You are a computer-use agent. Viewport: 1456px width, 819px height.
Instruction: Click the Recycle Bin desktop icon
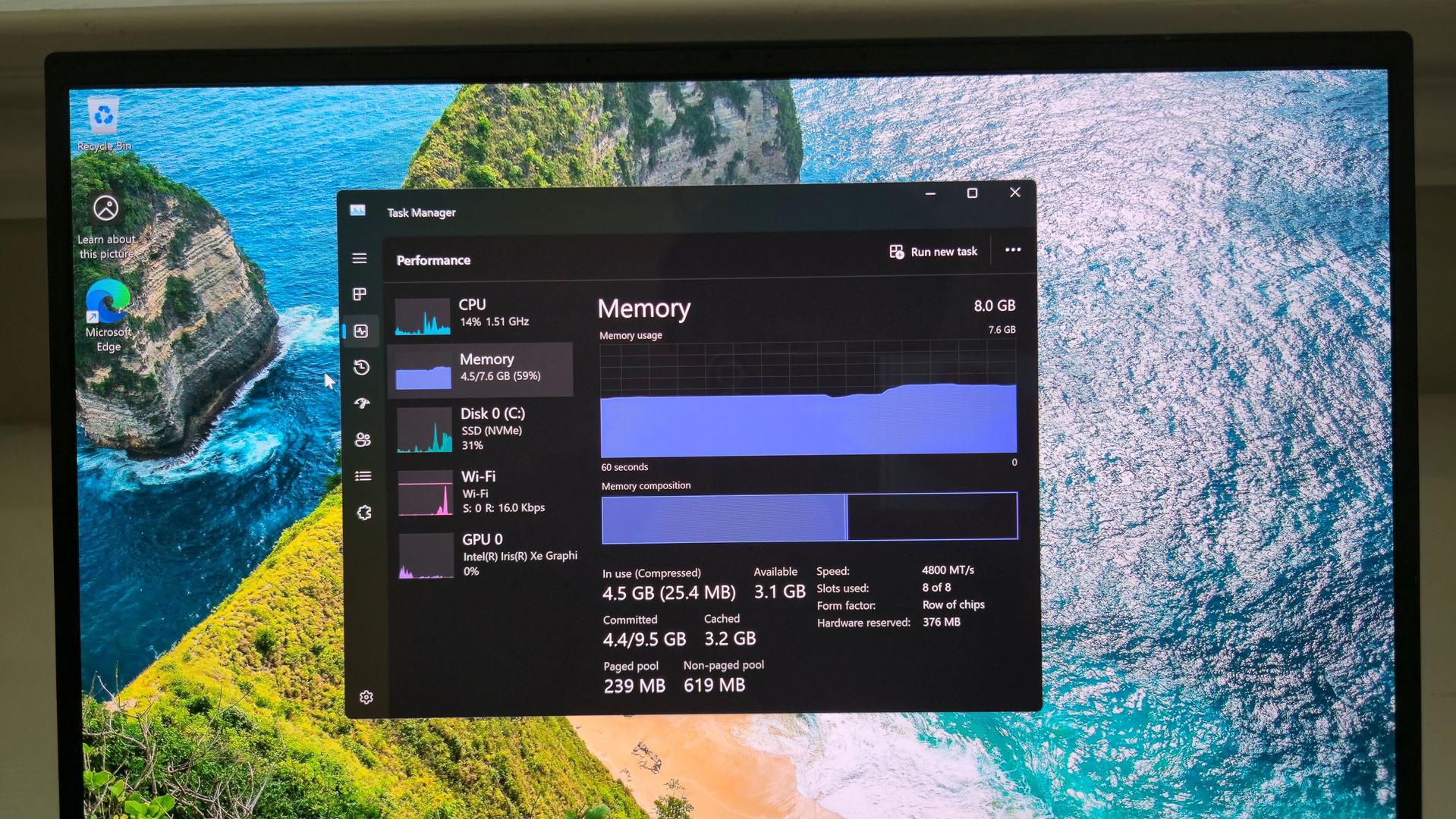104,123
